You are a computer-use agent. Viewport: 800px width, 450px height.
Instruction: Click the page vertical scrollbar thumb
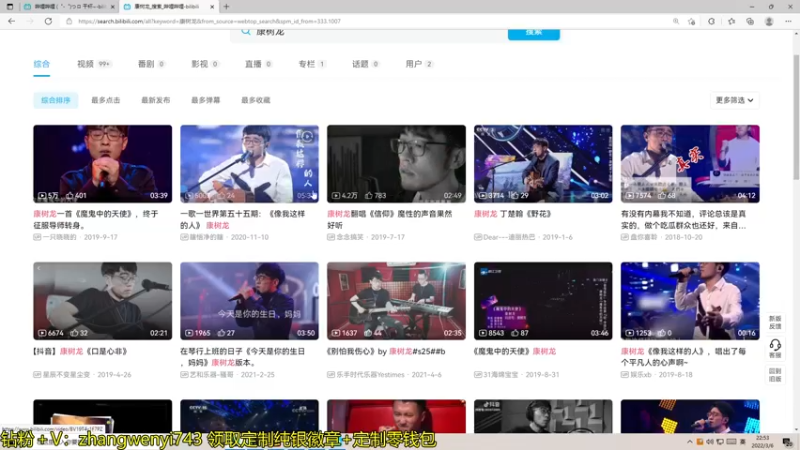click(796, 115)
